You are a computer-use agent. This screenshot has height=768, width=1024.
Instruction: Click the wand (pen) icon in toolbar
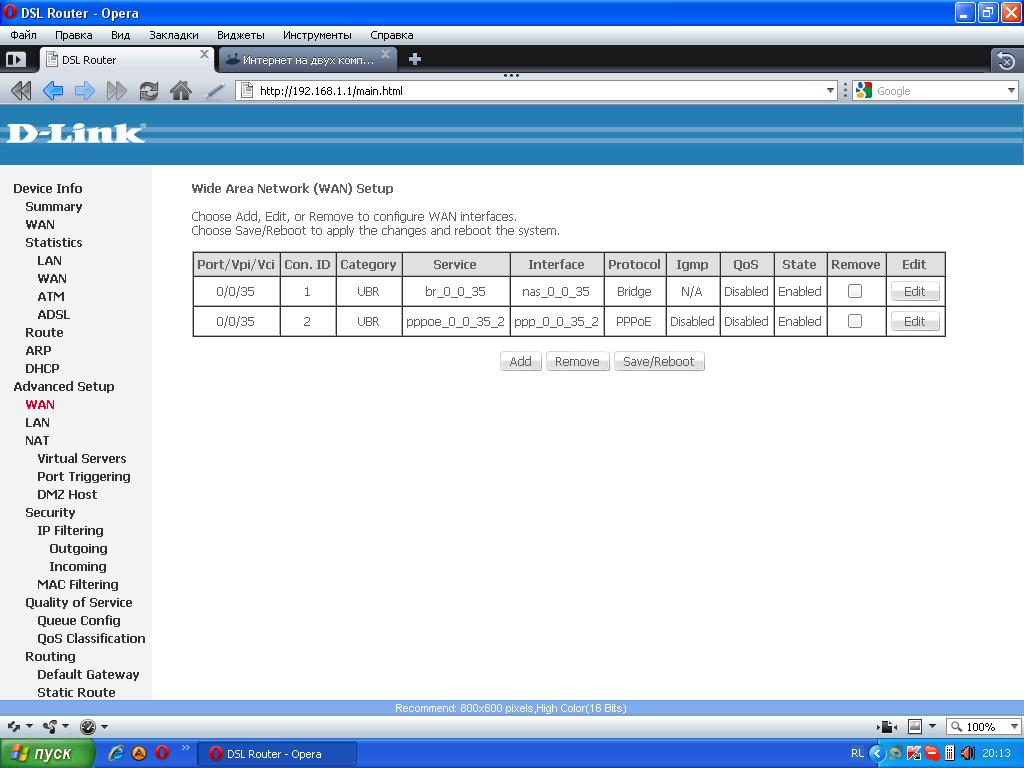[x=216, y=91]
